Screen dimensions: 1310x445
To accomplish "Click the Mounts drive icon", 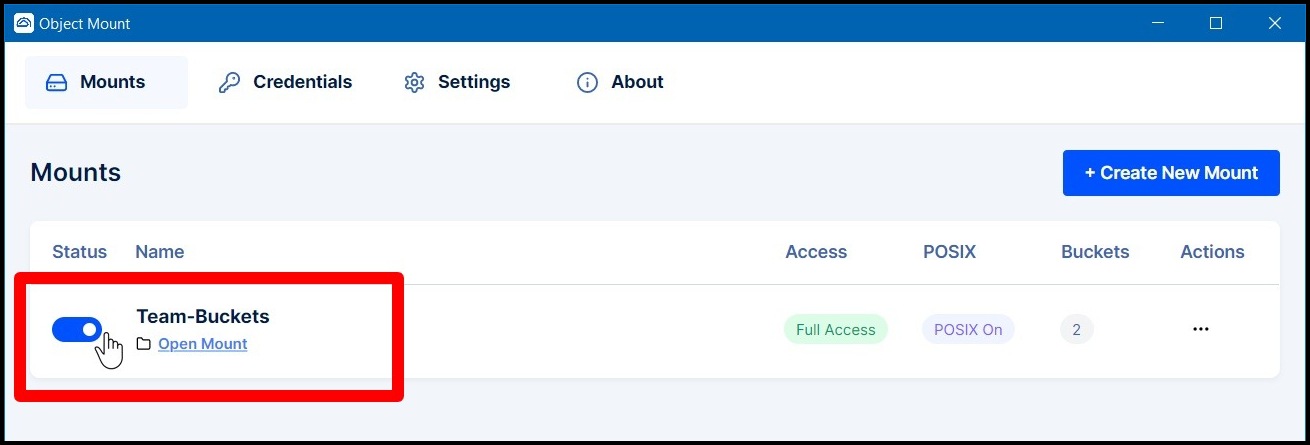I will 57,83.
